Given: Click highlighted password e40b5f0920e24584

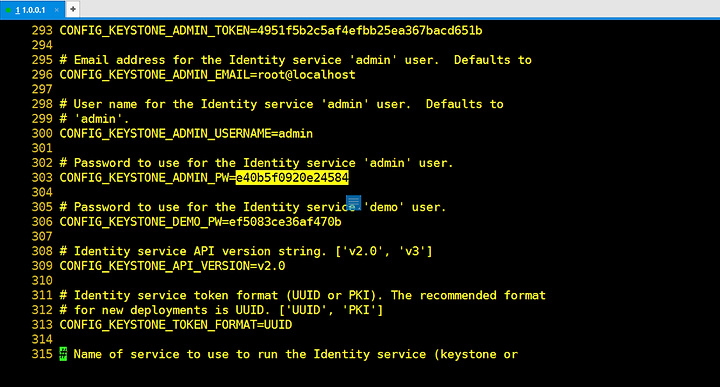Looking at the screenshot, I should (x=292, y=178).
